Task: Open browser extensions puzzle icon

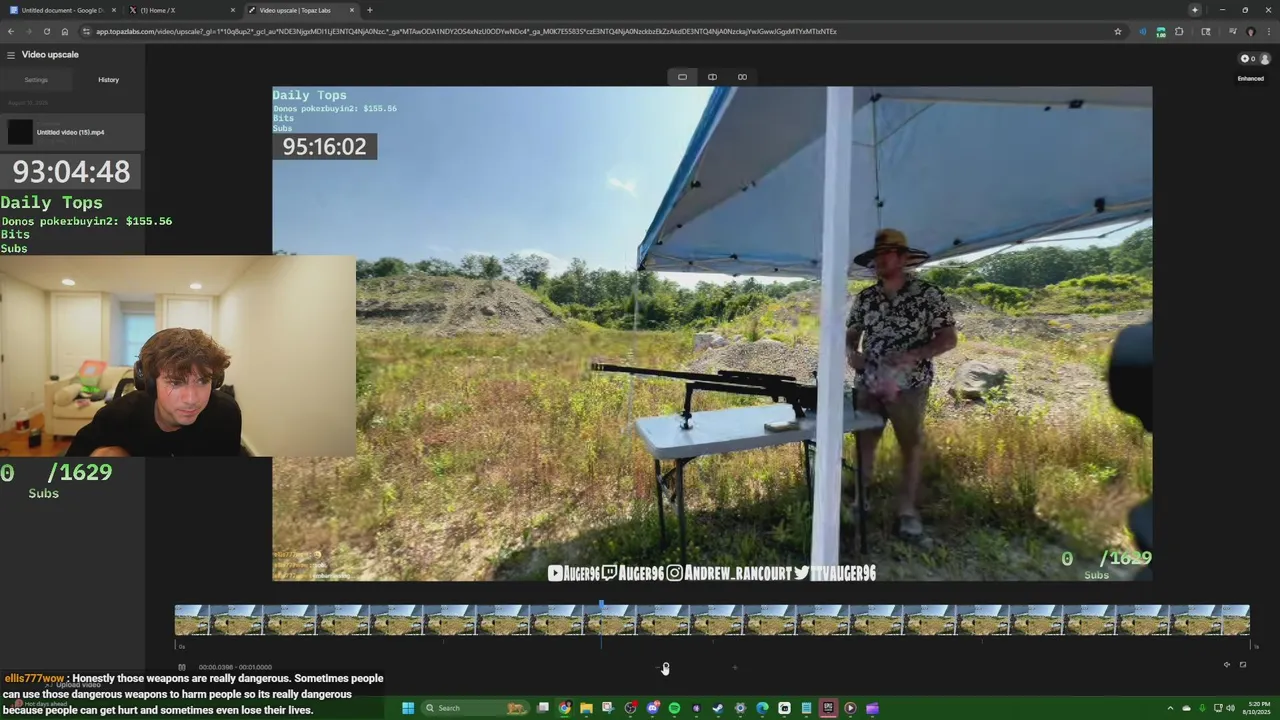Action: 1179,31
